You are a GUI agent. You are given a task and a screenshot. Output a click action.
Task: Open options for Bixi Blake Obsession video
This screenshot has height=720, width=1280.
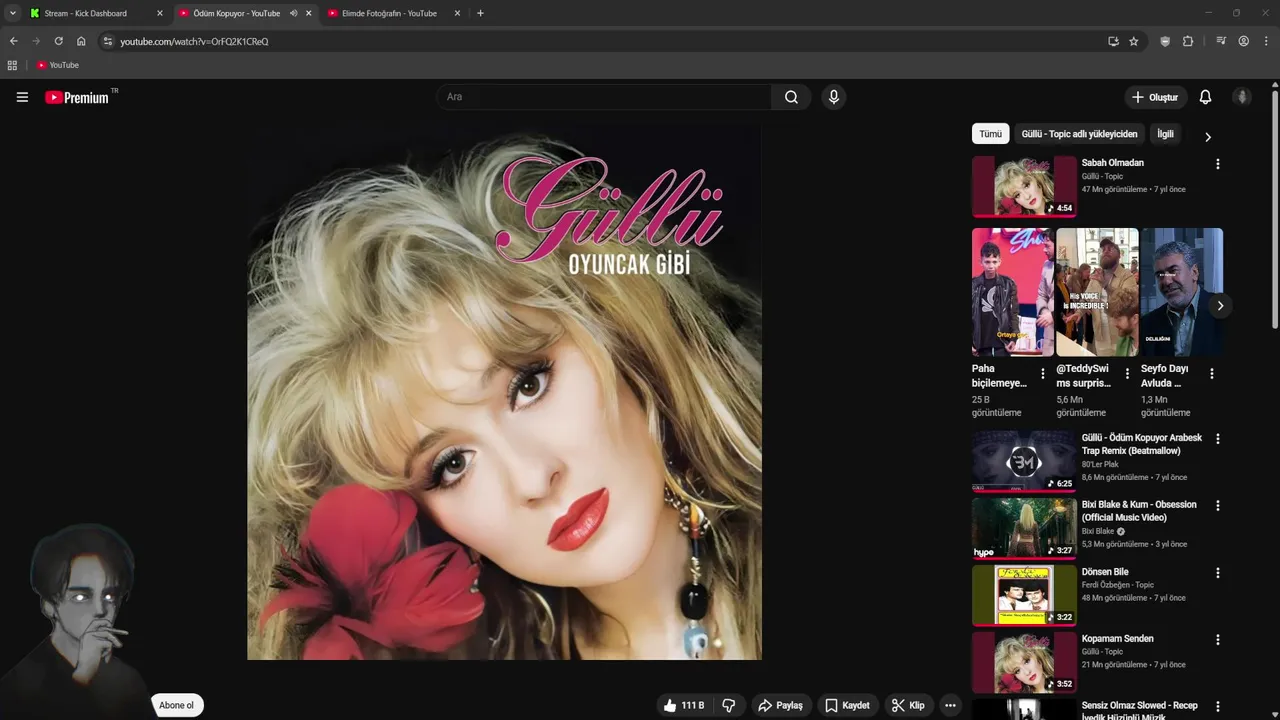pyautogui.click(x=1217, y=506)
